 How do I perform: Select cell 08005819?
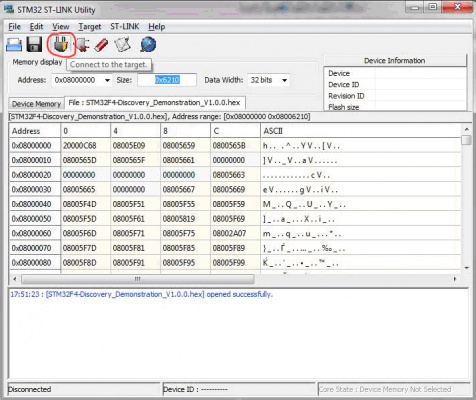coord(185,219)
